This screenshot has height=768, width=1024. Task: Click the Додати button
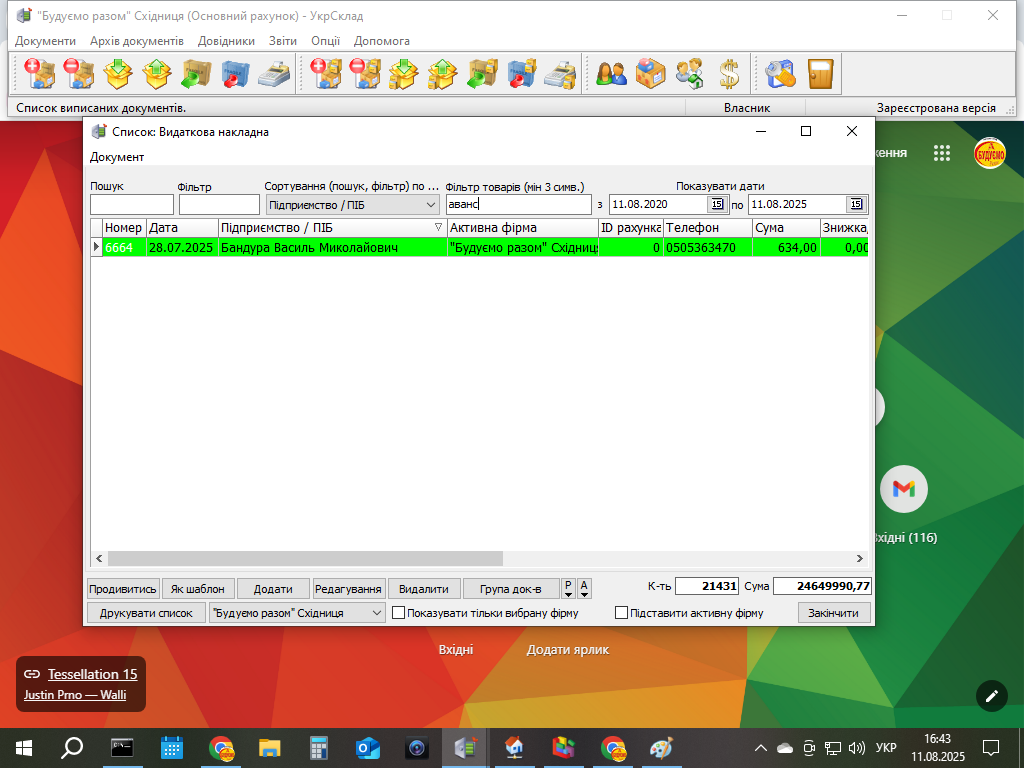(x=273, y=588)
